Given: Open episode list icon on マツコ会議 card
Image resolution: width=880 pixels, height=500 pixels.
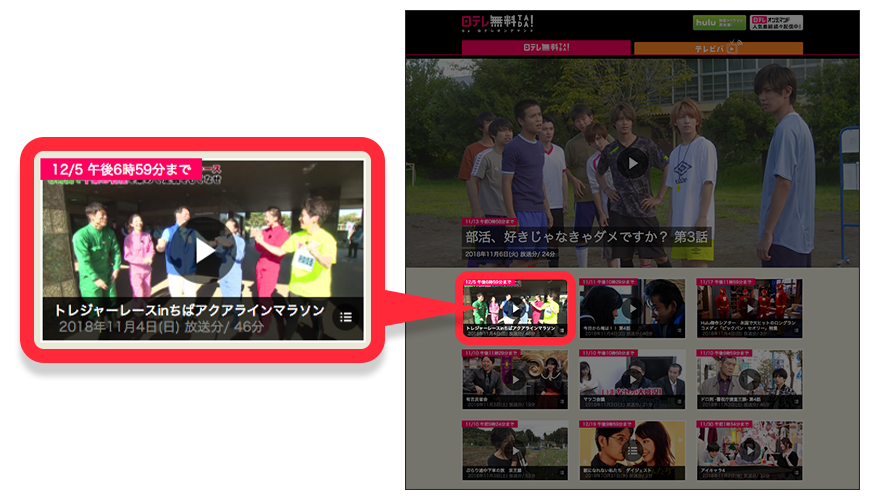Looking at the screenshot, I should pyautogui.click(x=679, y=402).
